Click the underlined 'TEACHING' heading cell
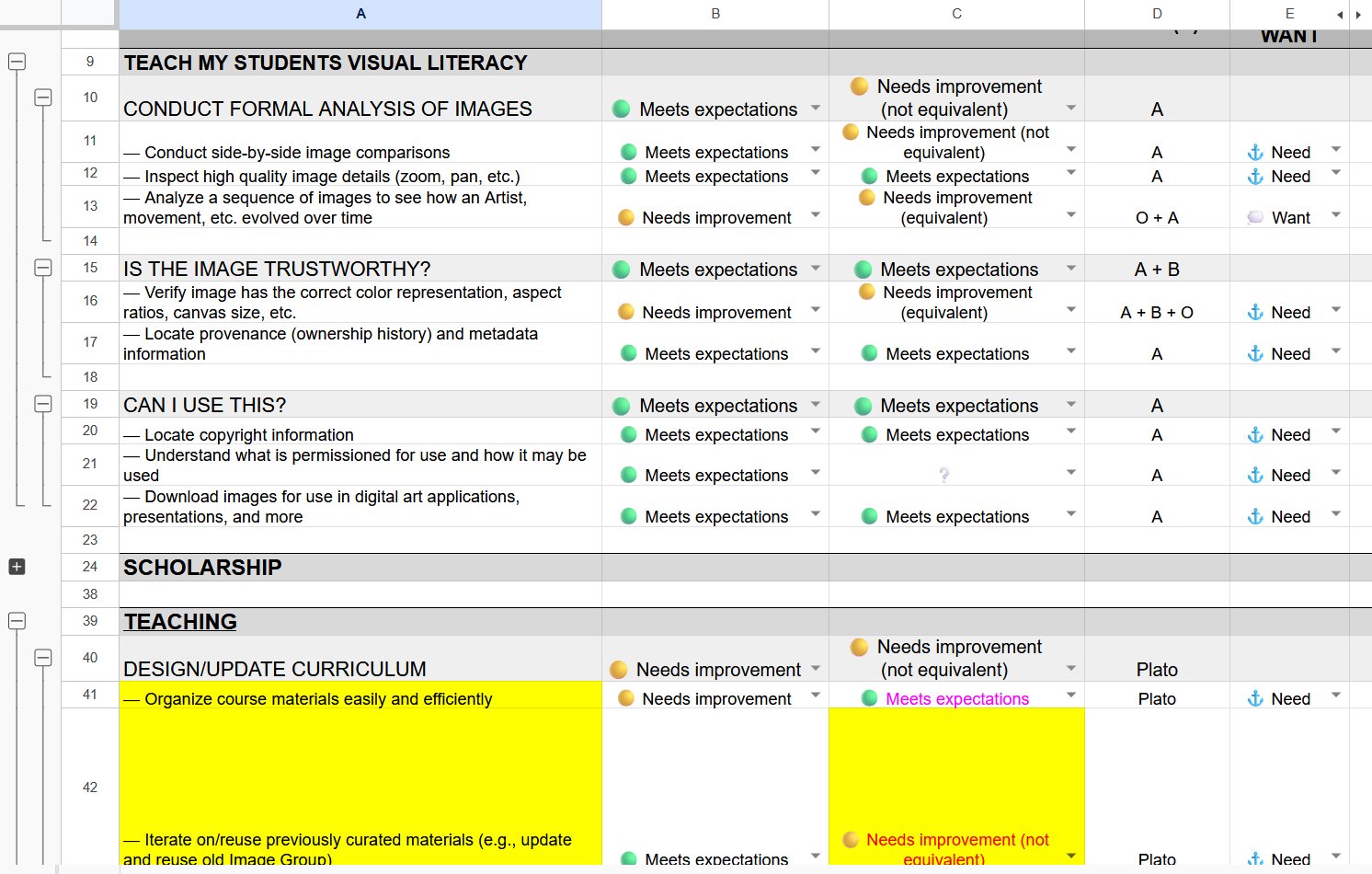The image size is (1372, 874). [x=360, y=622]
